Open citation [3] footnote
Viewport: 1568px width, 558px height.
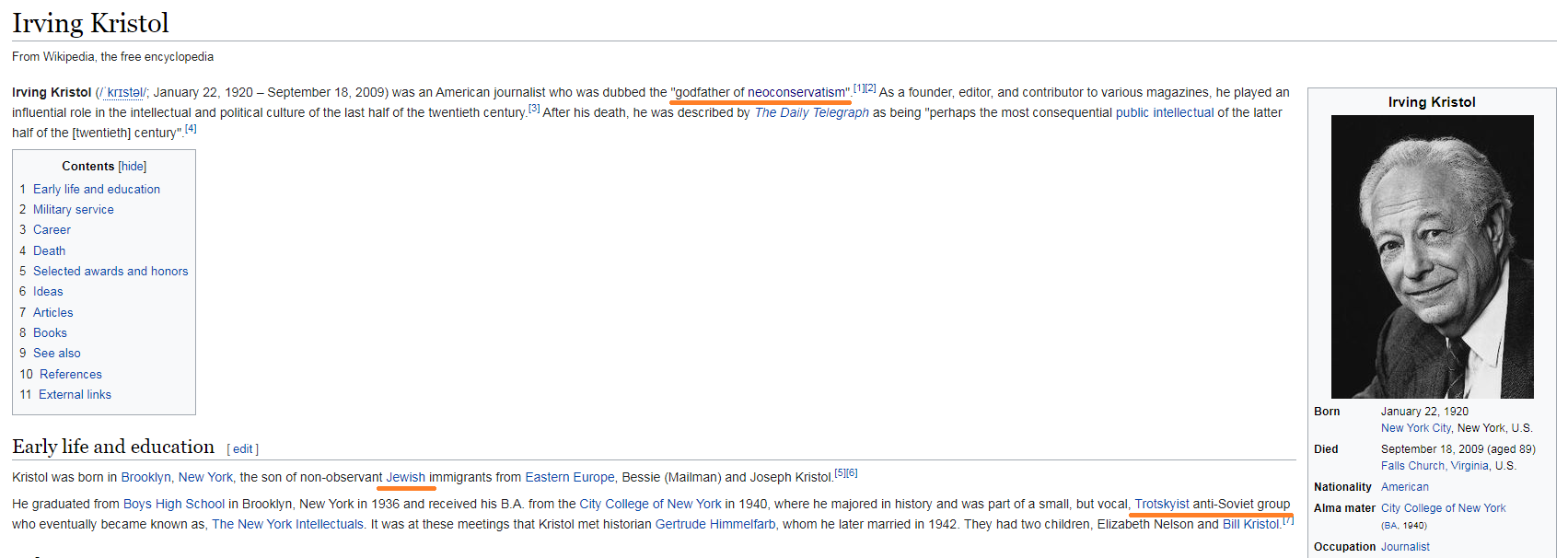(534, 109)
